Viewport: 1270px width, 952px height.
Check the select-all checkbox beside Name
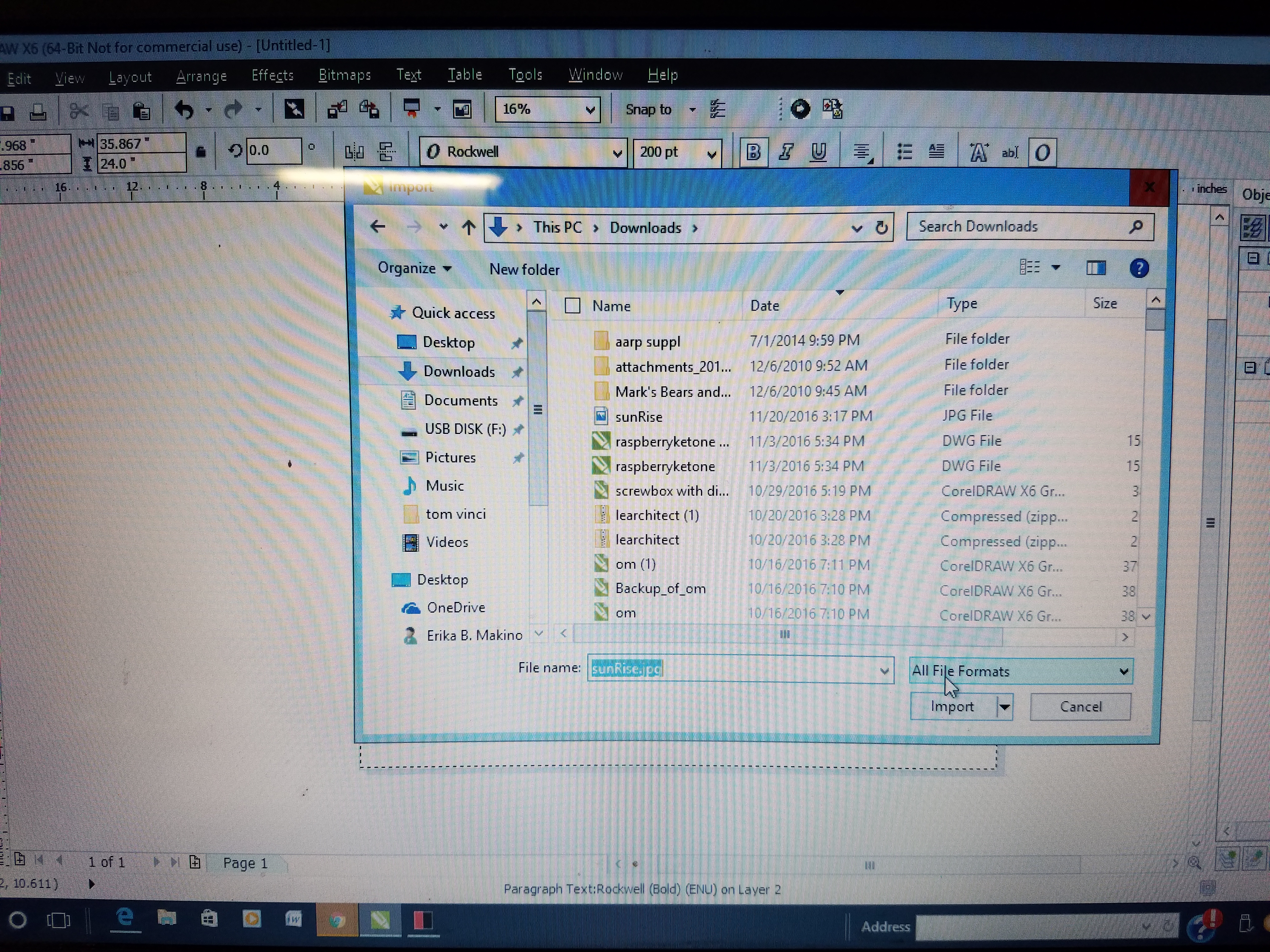tap(572, 305)
